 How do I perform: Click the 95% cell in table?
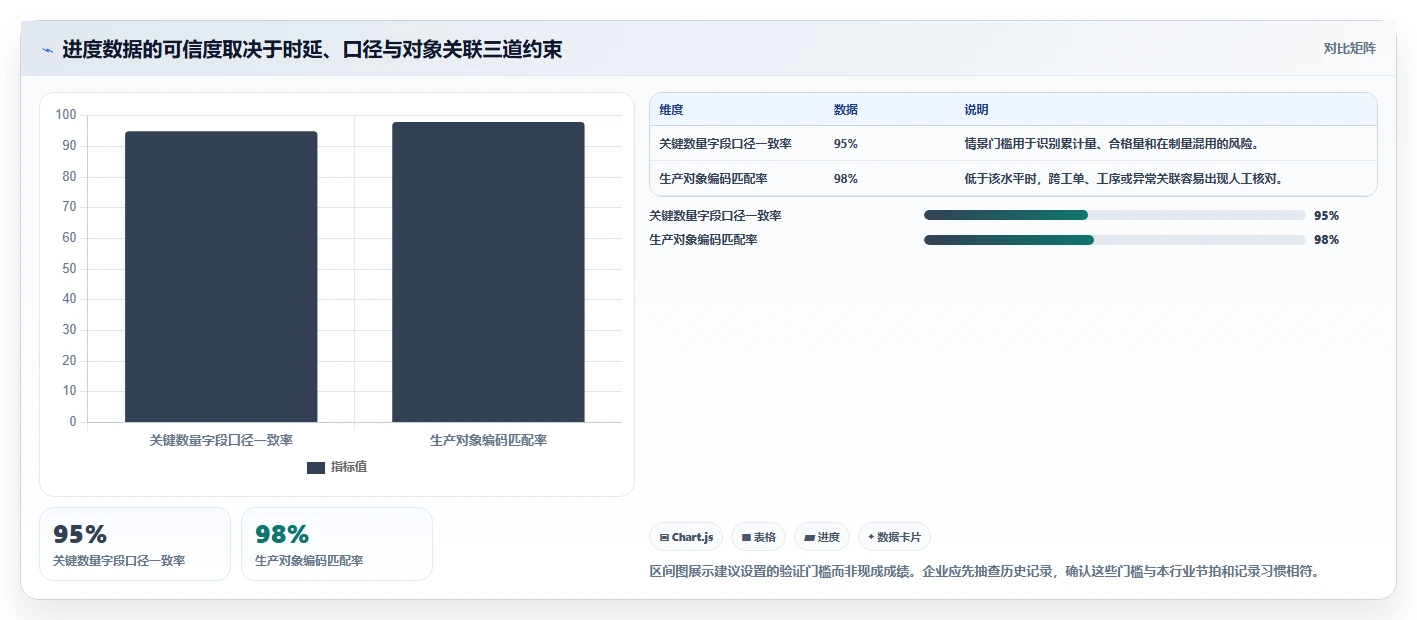pyautogui.click(x=846, y=144)
